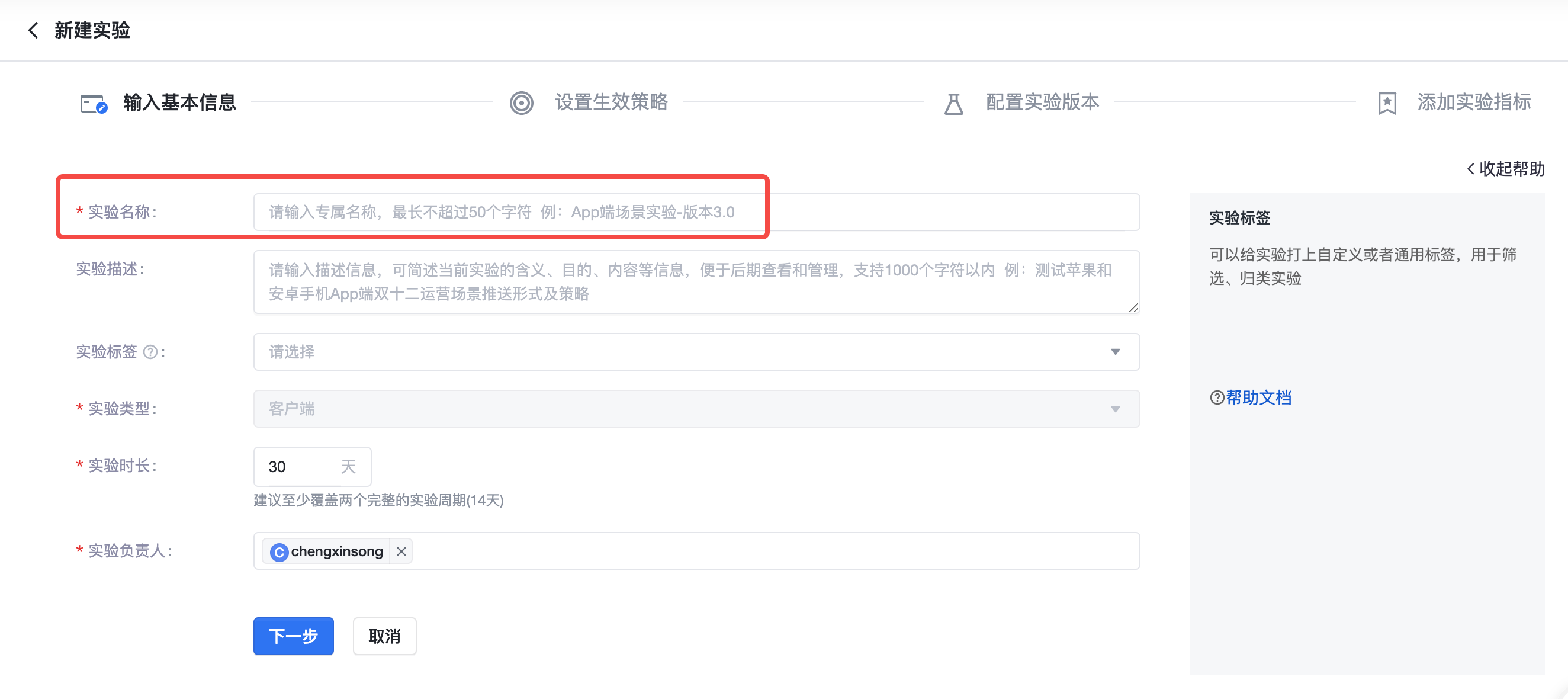Go to 配置实验版本 step
The height and width of the screenshot is (699, 1568).
coord(1042,102)
